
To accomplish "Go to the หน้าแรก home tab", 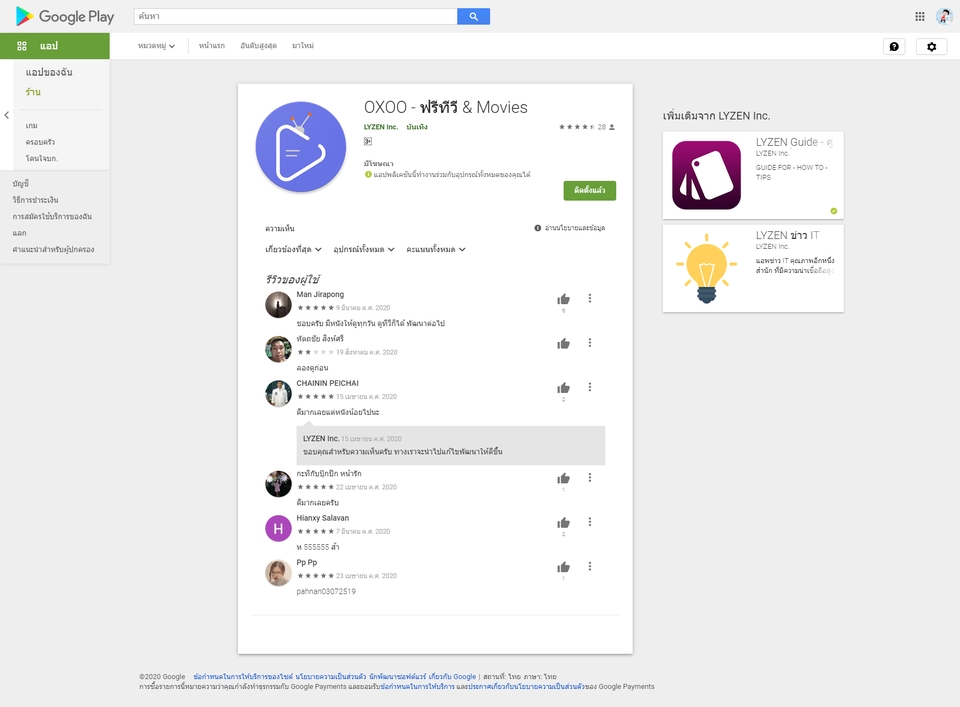I will tap(212, 46).
